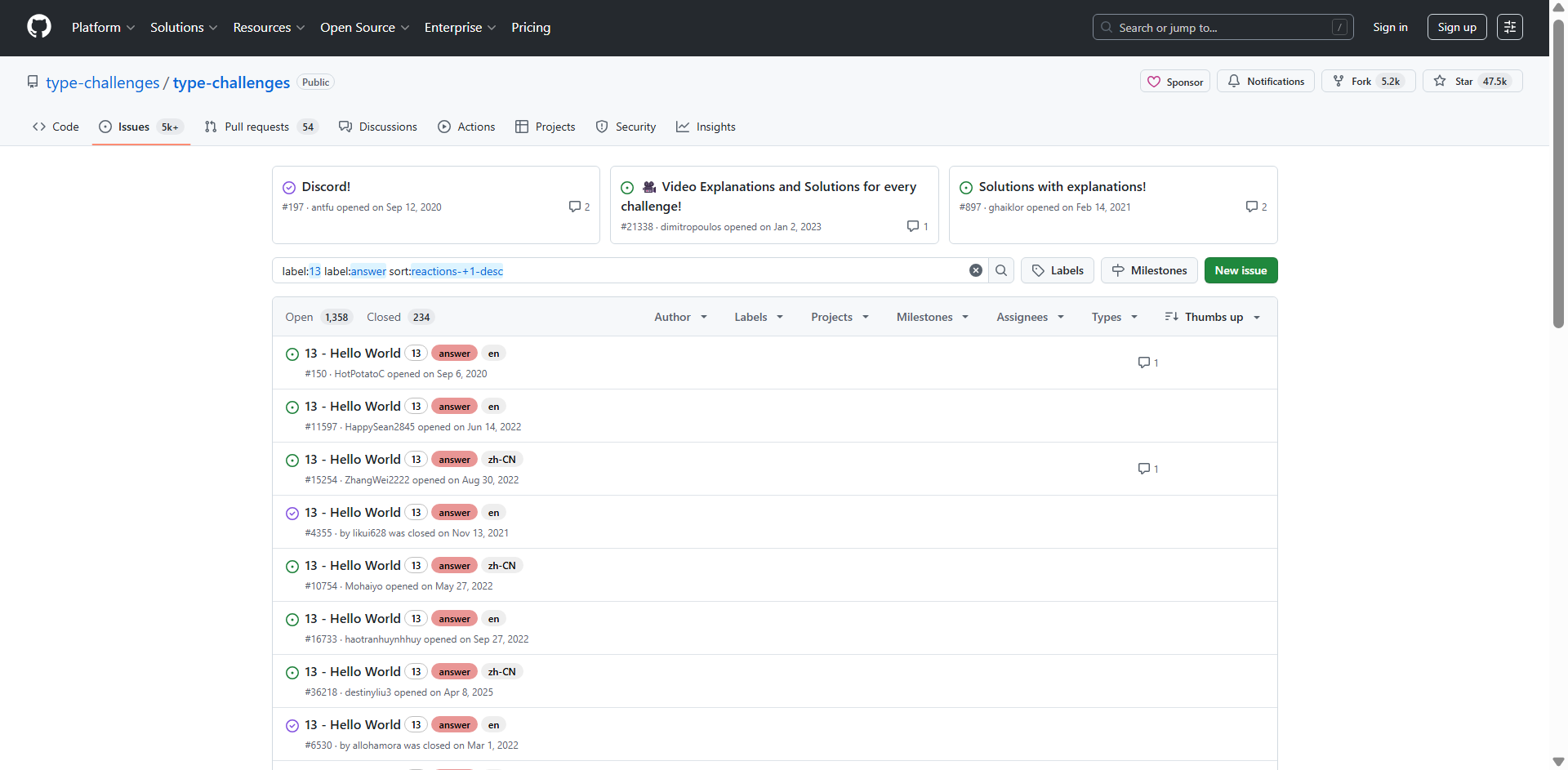Screen dimensions: 1568x770
Task: Expand the Author filter dropdown
Action: click(680, 317)
